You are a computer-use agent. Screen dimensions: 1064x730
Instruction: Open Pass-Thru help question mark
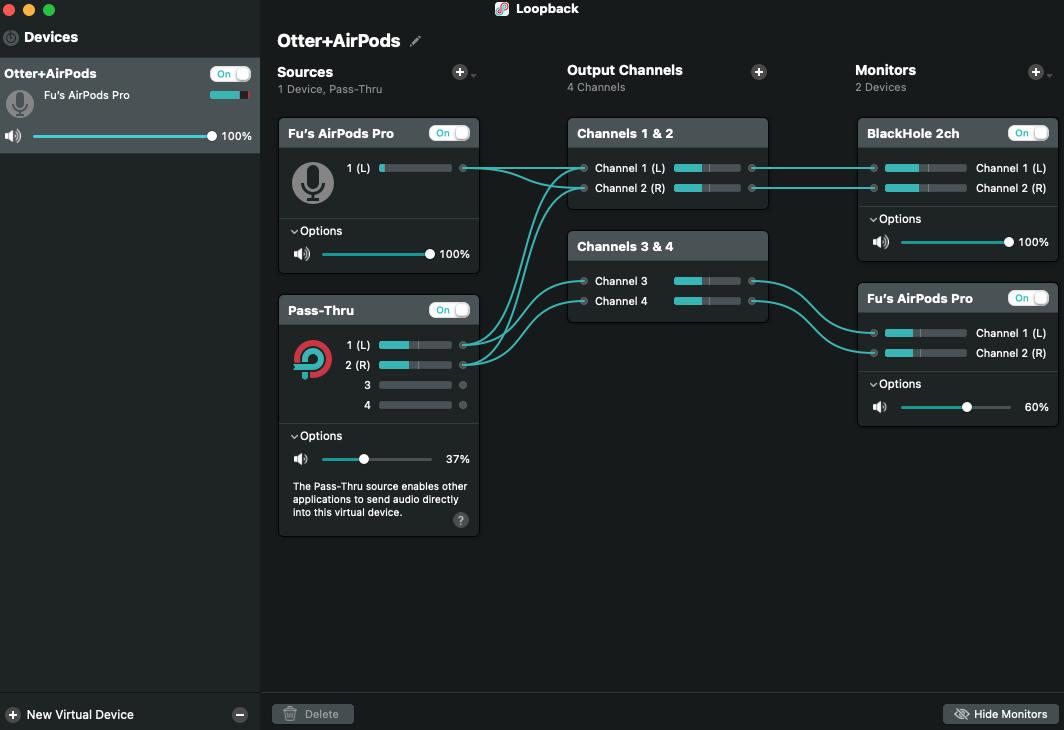pyautogui.click(x=461, y=520)
